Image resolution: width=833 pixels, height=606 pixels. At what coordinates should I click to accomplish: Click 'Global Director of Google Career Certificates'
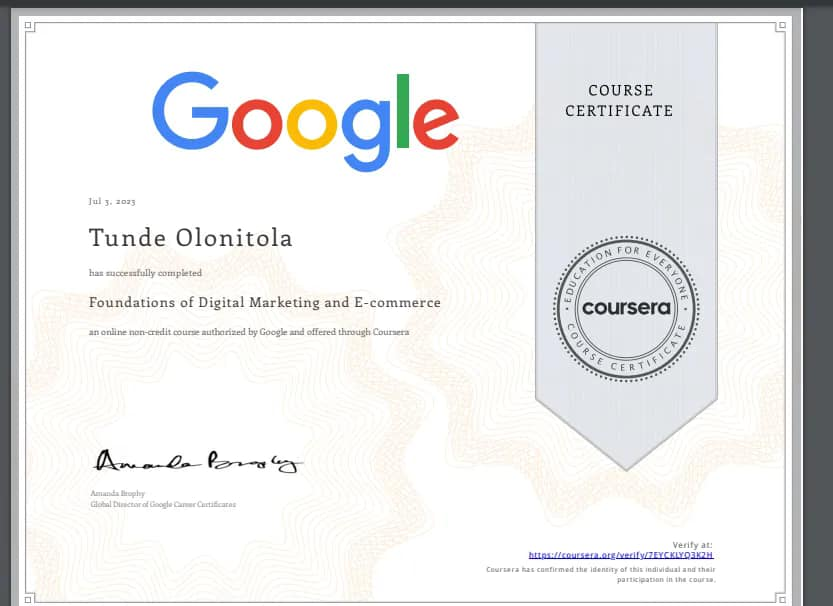click(163, 505)
